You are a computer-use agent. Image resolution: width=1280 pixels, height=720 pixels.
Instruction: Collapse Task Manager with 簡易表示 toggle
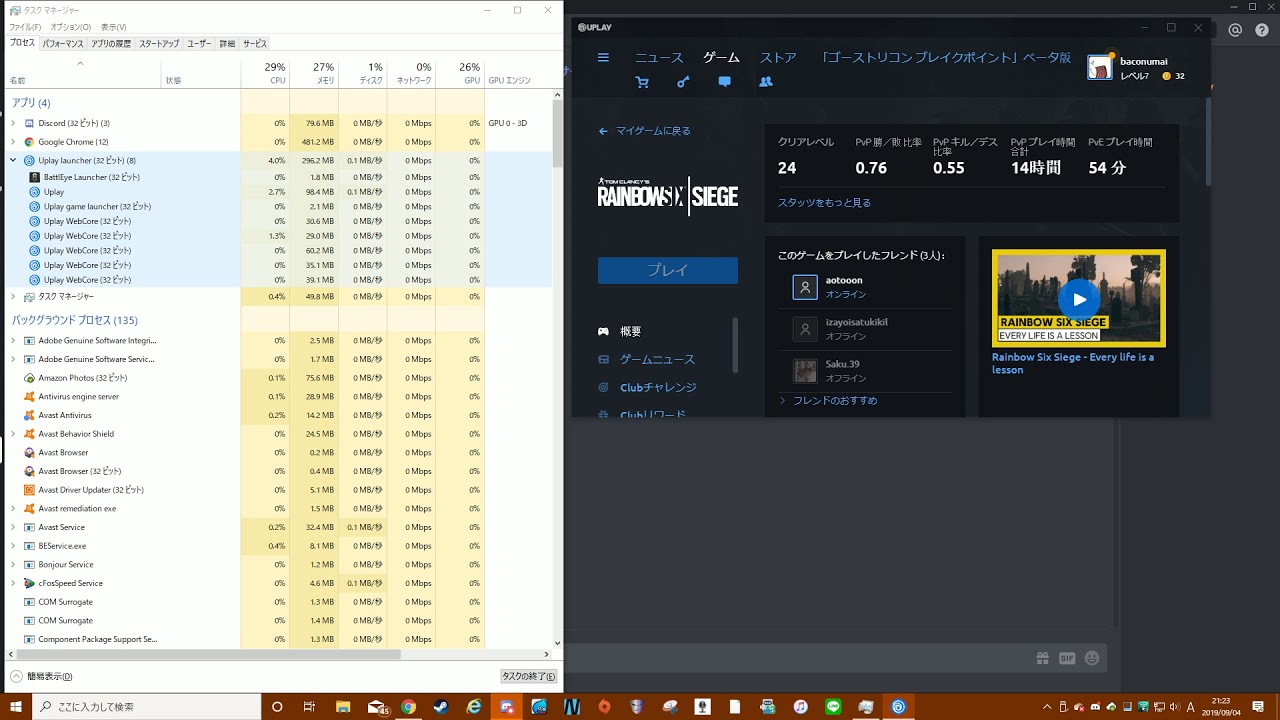pyautogui.click(x=41, y=676)
